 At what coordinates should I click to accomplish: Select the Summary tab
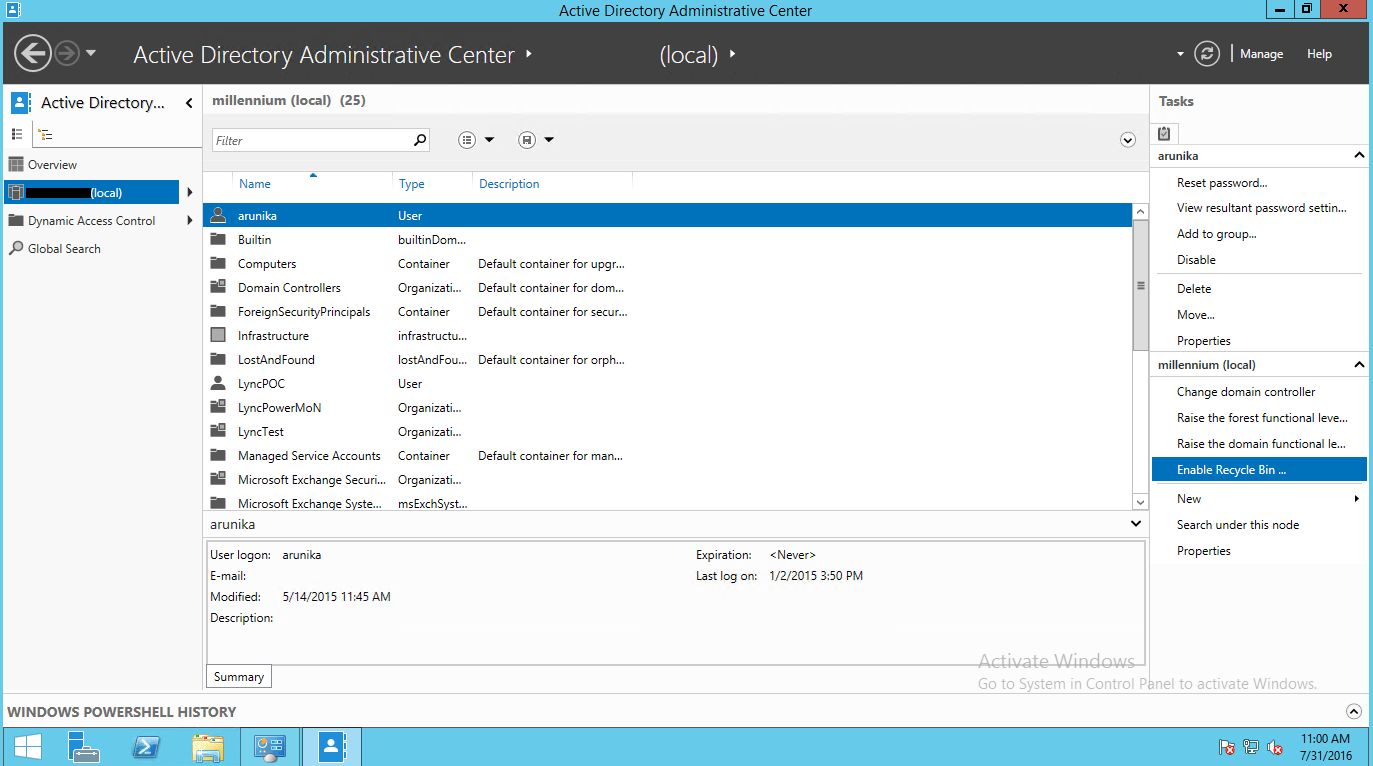[238, 676]
